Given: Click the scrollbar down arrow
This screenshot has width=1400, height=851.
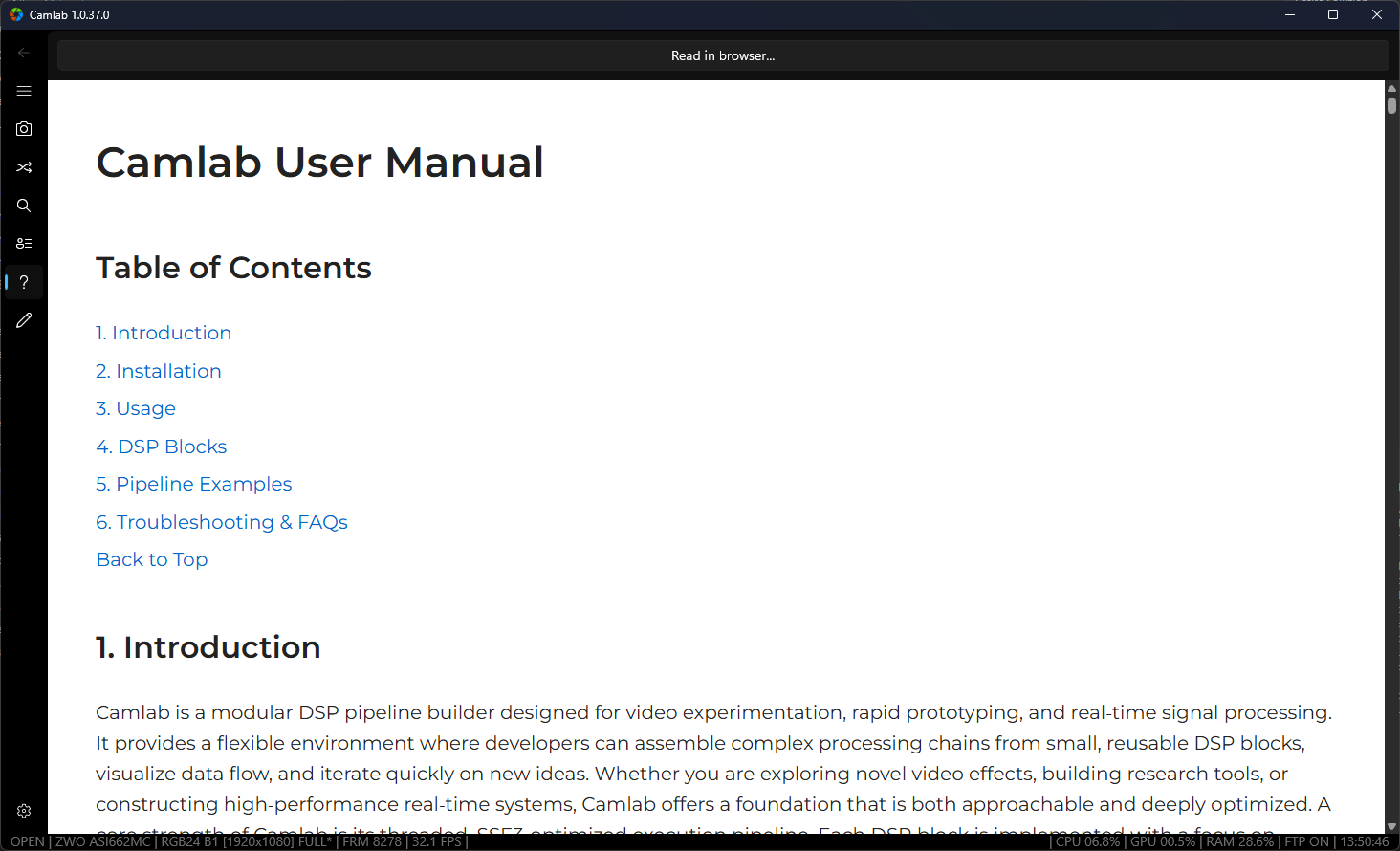Looking at the screenshot, I should point(1392,826).
